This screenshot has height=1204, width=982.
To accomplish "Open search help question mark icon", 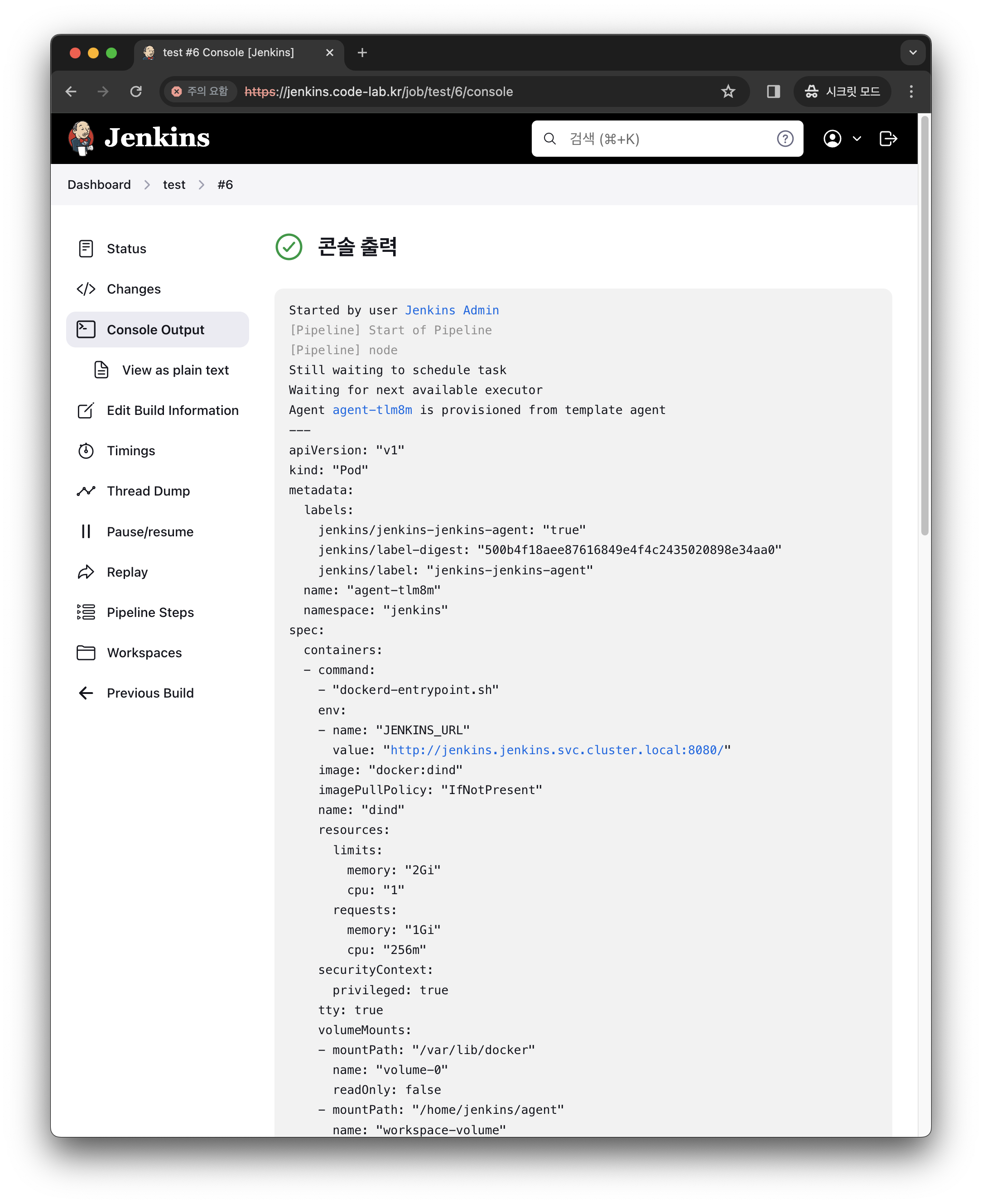I will pyautogui.click(x=785, y=139).
